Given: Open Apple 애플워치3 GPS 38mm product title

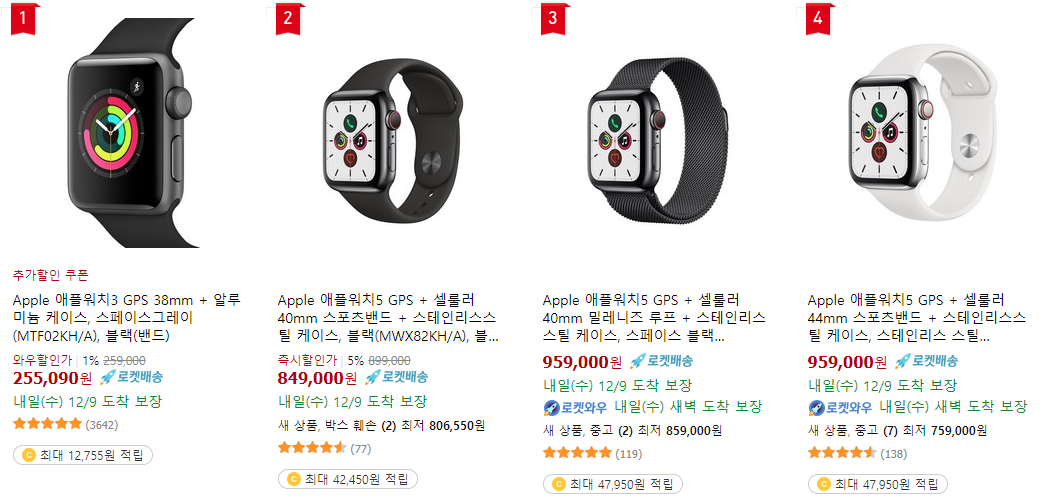Looking at the screenshot, I should (x=127, y=318).
